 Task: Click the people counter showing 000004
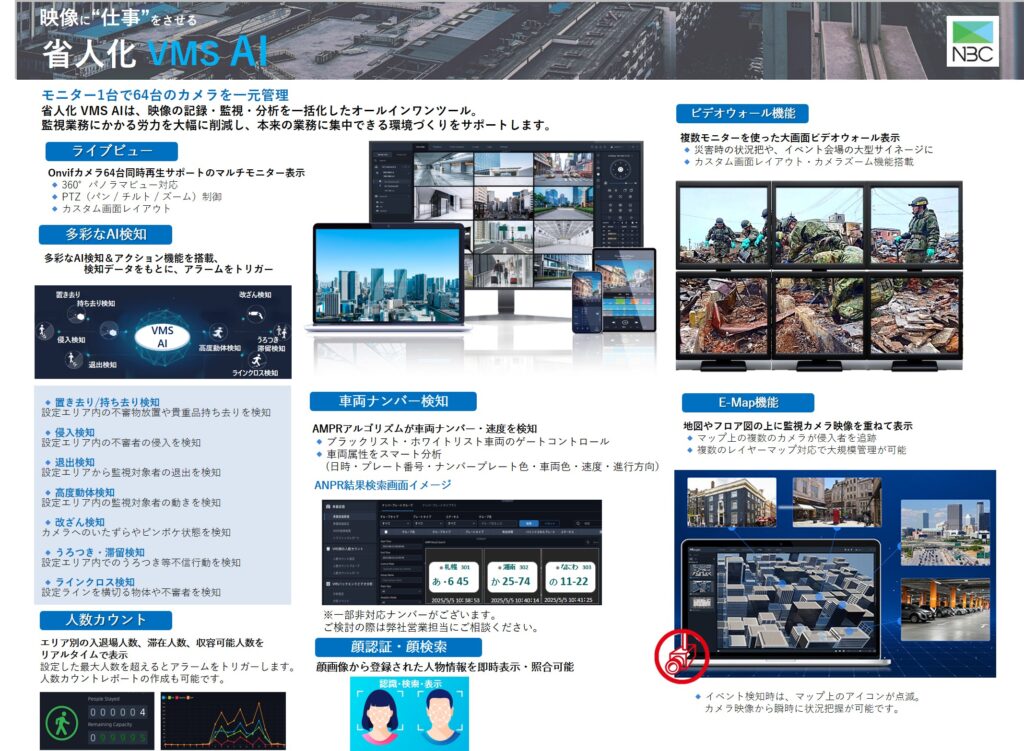(x=118, y=712)
